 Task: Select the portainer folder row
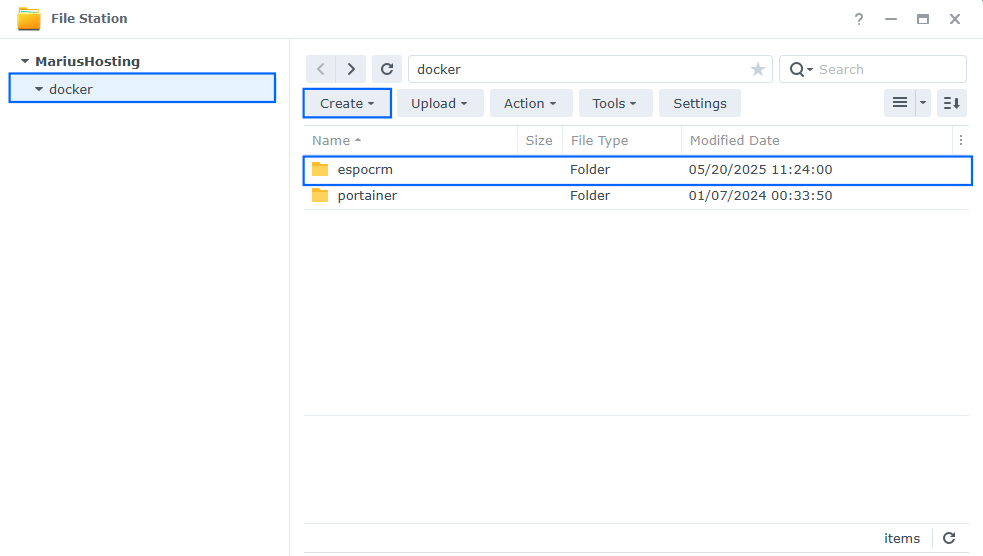coord(638,196)
